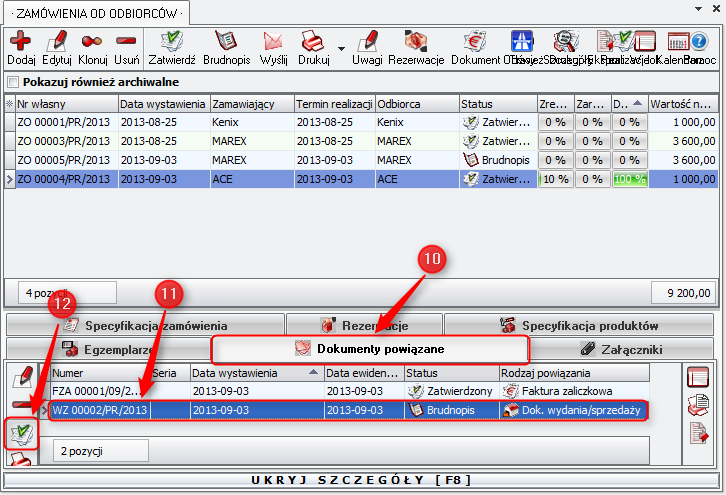This screenshot has width=726, height=495.
Task: Click the 9 200,00 total value field
Action: (x=684, y=293)
